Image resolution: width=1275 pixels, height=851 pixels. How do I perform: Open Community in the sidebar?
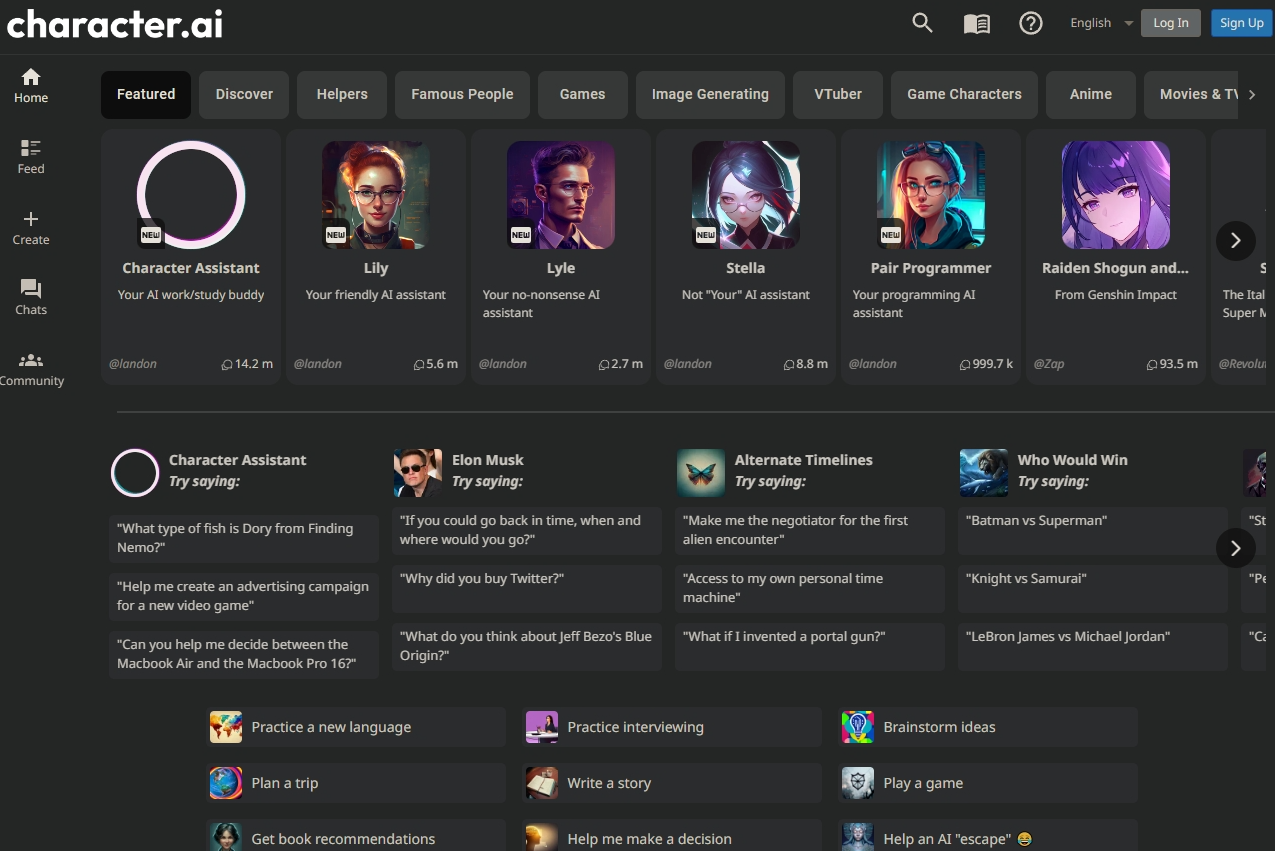[x=31, y=369]
